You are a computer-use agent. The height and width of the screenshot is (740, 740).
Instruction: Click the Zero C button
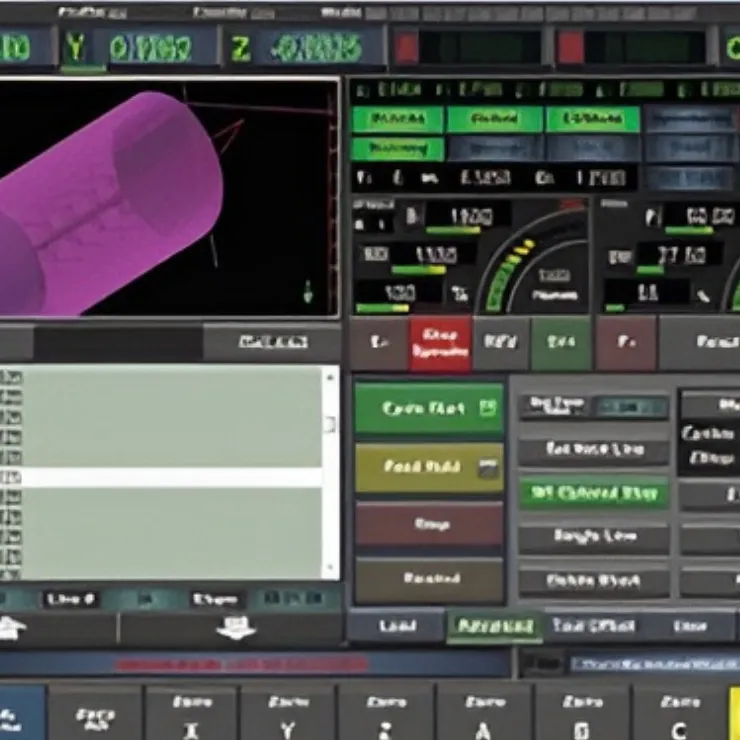pyautogui.click(x=678, y=712)
